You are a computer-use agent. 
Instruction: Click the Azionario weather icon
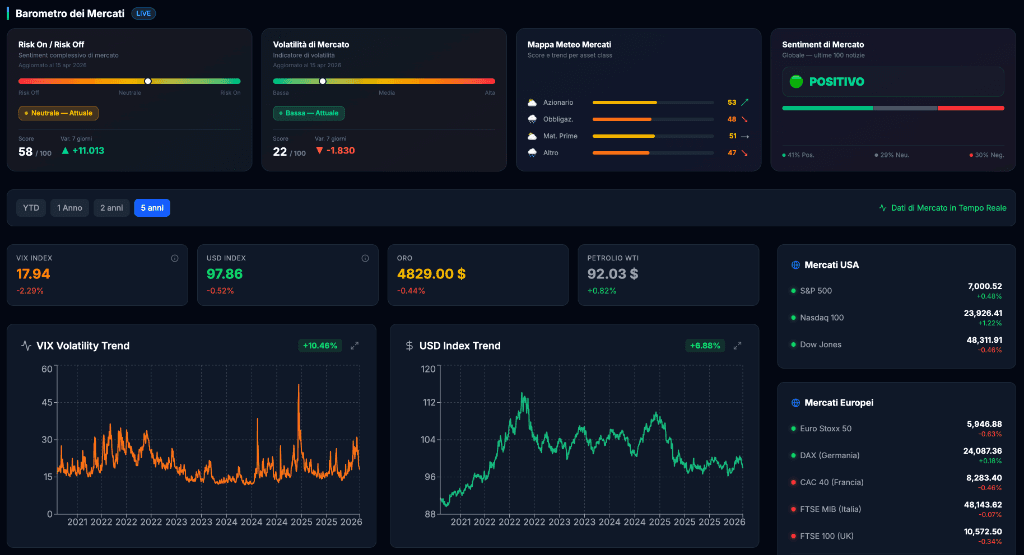pyautogui.click(x=532, y=103)
